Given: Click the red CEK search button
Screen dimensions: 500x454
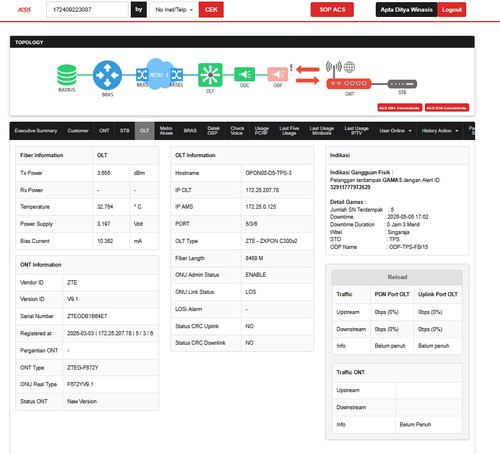Looking at the screenshot, I should (x=211, y=10).
